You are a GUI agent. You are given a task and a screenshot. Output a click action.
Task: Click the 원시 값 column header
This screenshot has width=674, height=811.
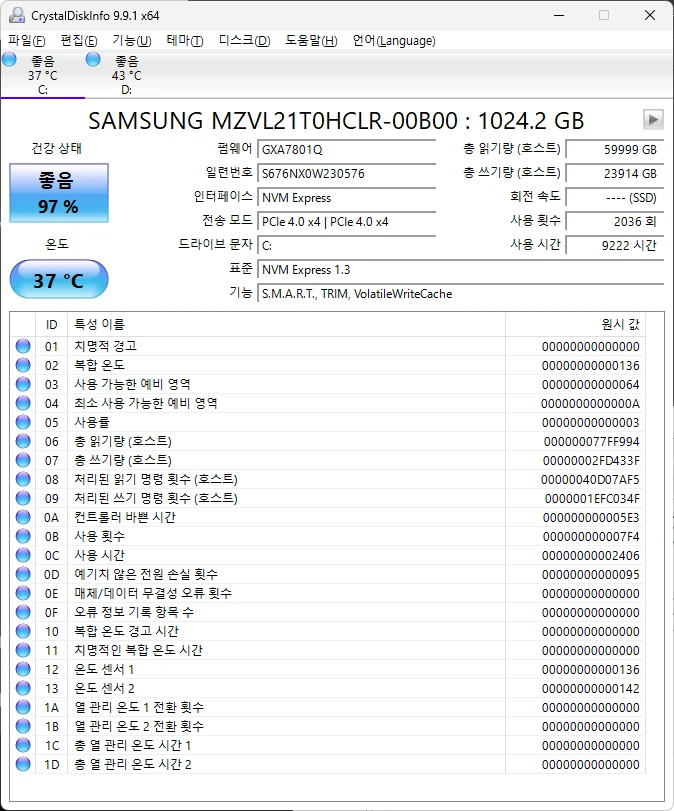(x=575, y=324)
